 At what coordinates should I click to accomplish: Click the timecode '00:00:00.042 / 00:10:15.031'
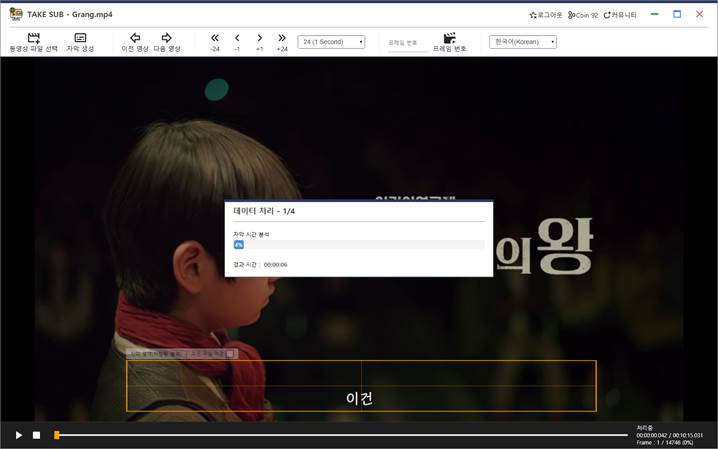pyautogui.click(x=669, y=435)
